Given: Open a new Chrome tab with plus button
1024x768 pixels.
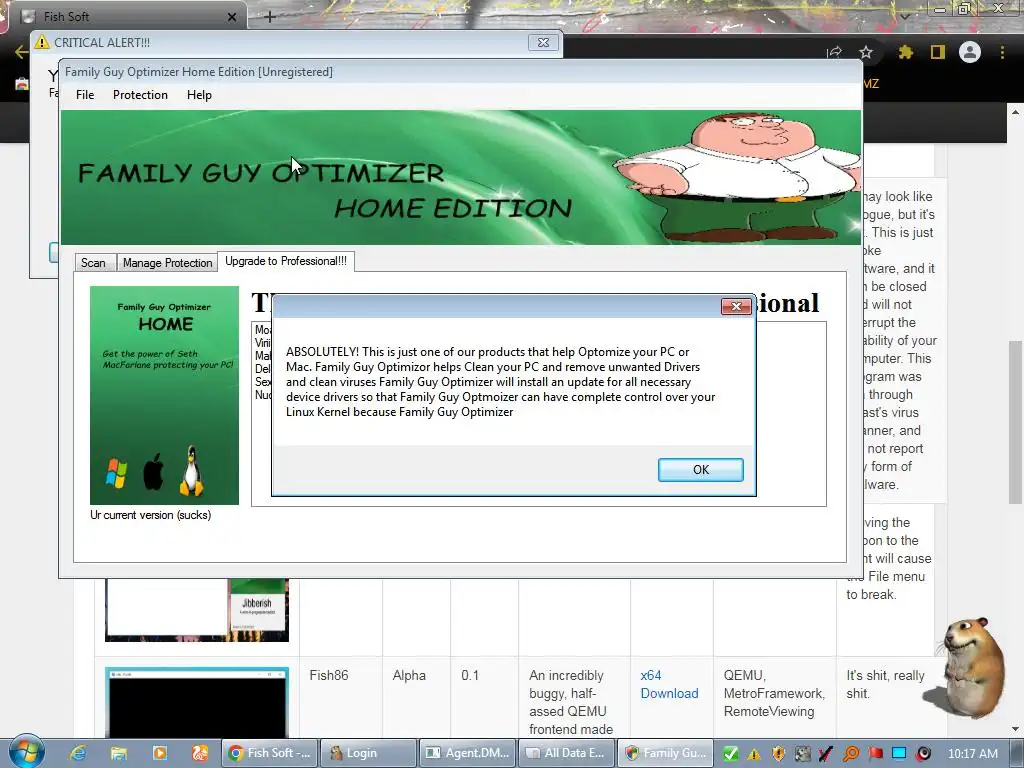Looking at the screenshot, I should point(270,17).
